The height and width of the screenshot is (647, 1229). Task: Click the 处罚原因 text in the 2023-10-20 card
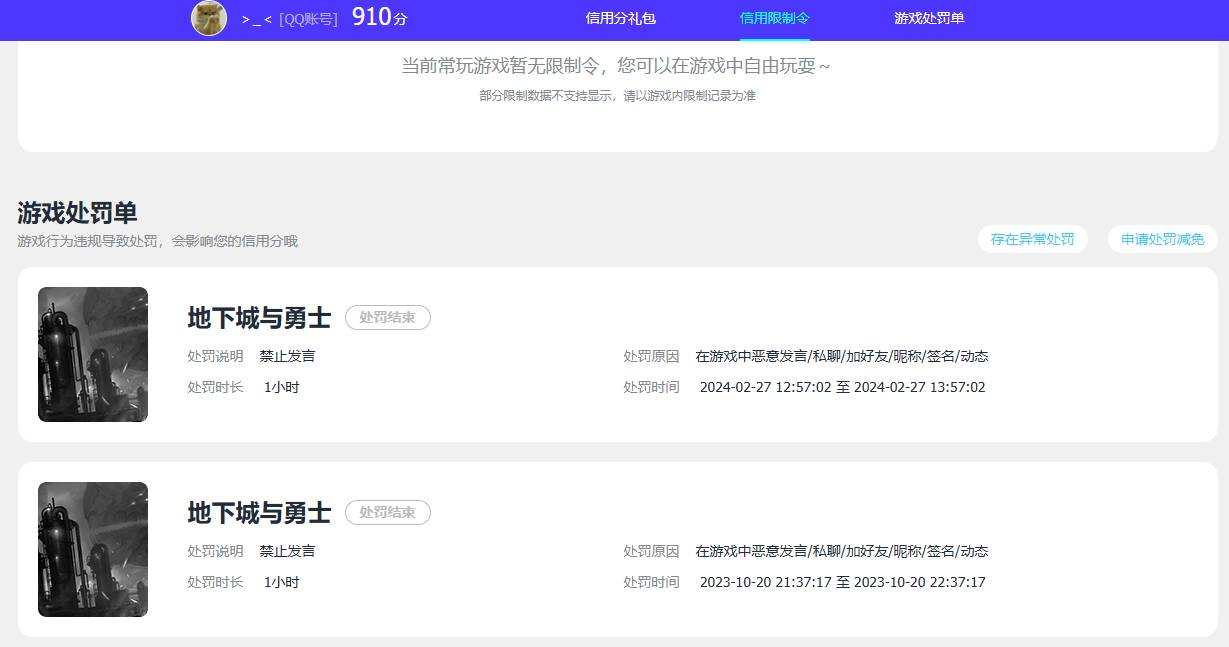click(842, 551)
